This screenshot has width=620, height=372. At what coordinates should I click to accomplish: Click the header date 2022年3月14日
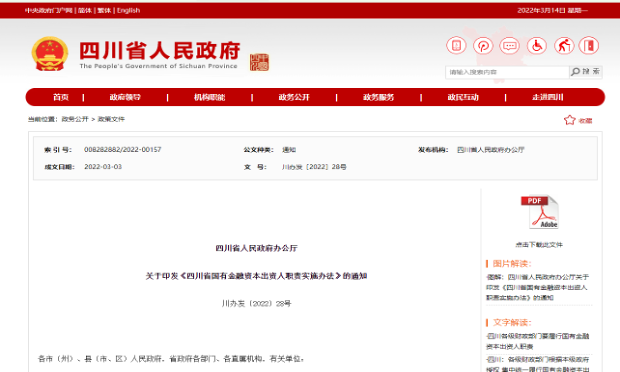[541, 10]
